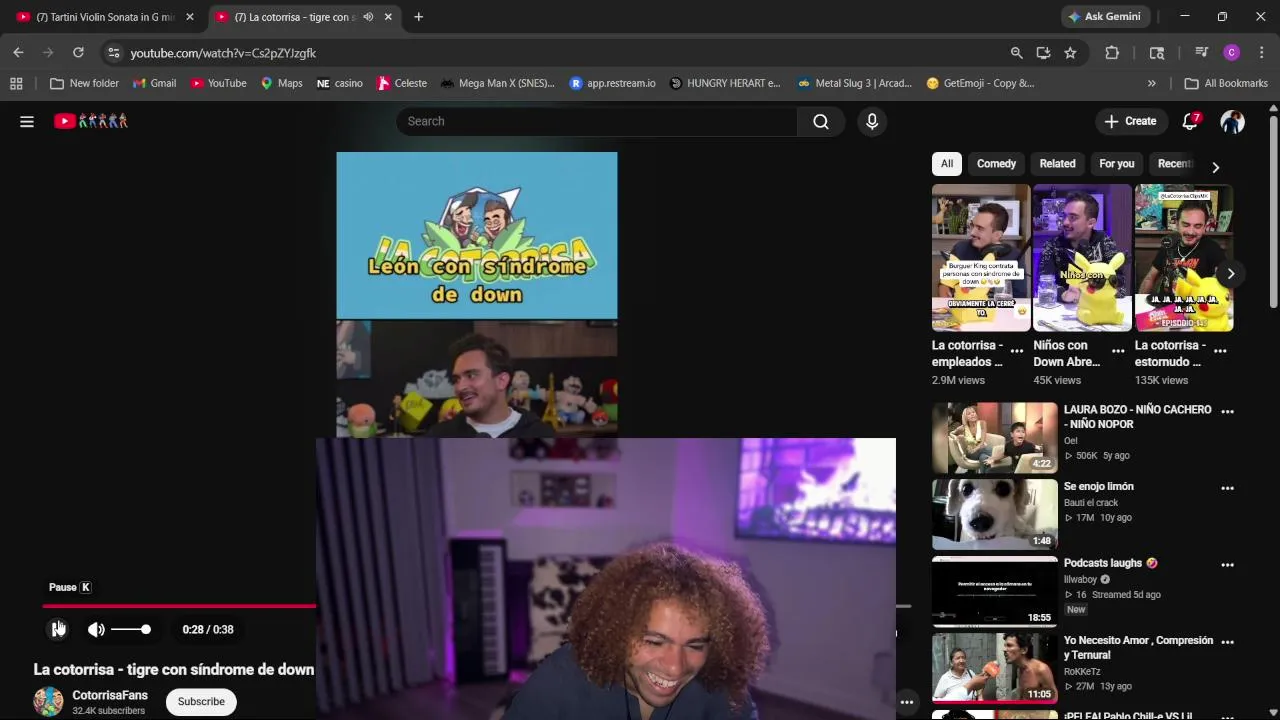
Task: Open options for 'Niños con Down Abre' short
Action: (1118, 351)
